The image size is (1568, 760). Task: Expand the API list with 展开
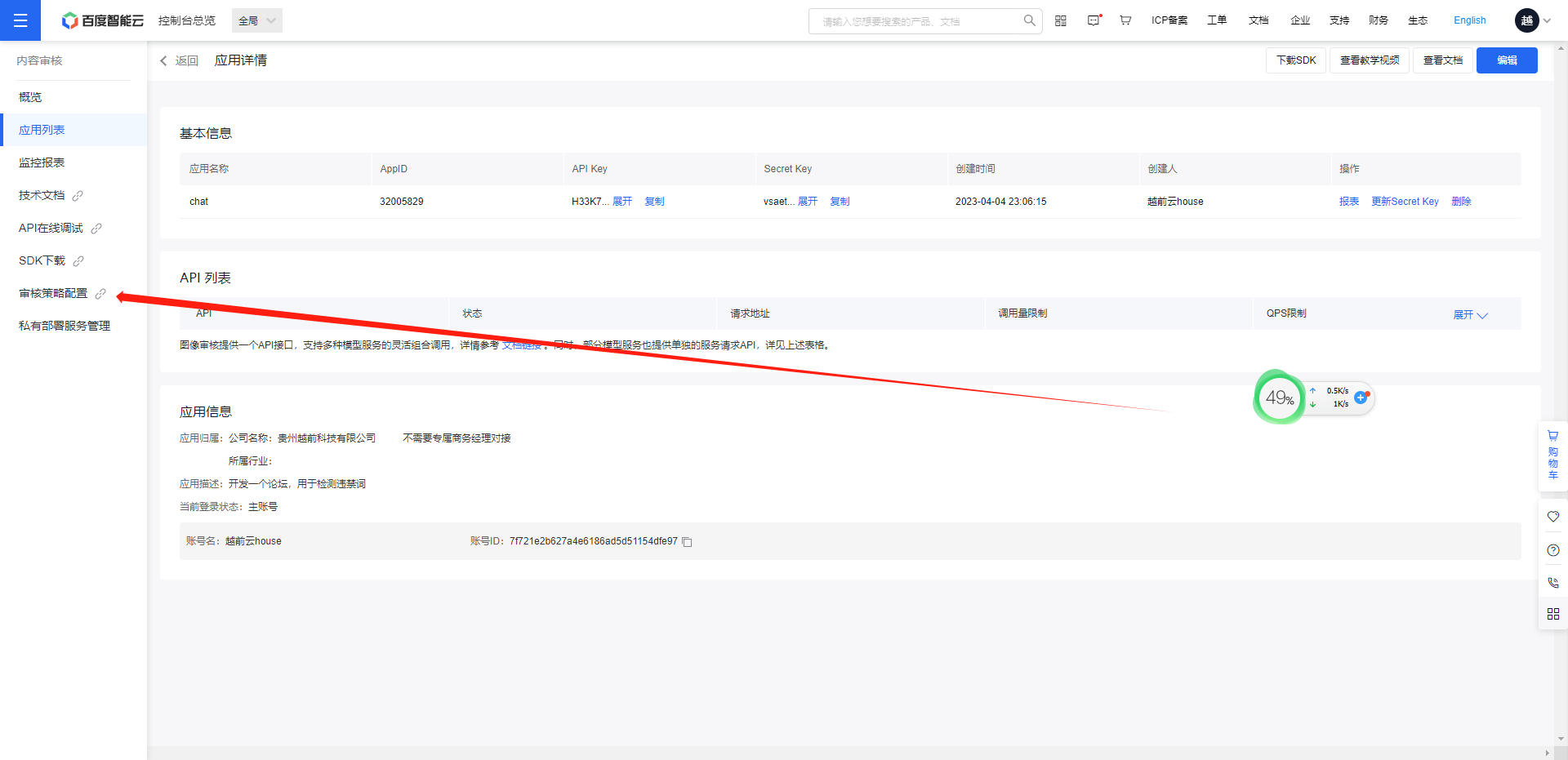(x=1470, y=315)
